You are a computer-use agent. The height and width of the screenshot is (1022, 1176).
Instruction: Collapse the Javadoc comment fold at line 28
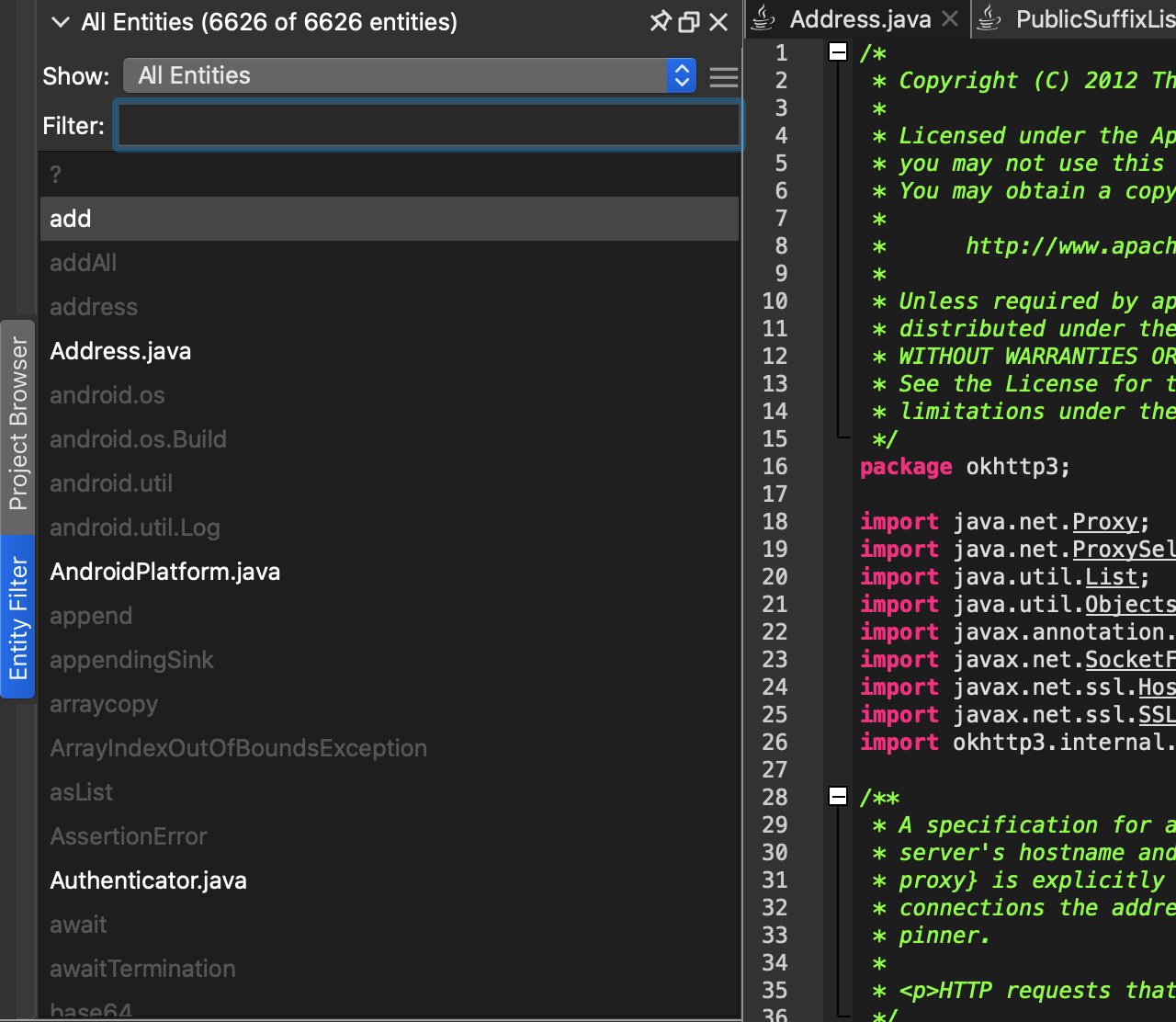[x=838, y=797]
